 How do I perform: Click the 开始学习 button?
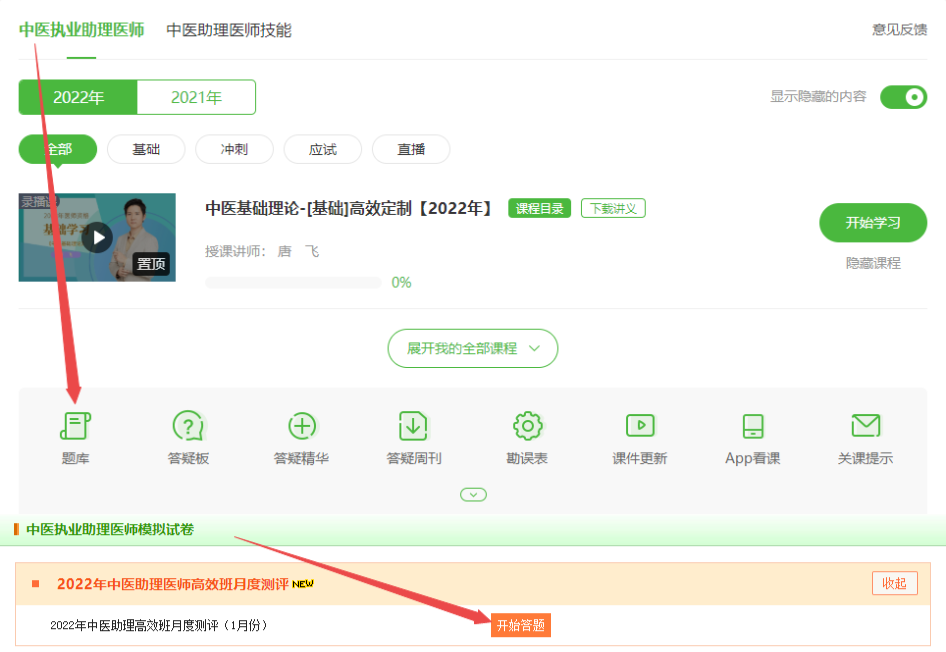click(x=872, y=222)
